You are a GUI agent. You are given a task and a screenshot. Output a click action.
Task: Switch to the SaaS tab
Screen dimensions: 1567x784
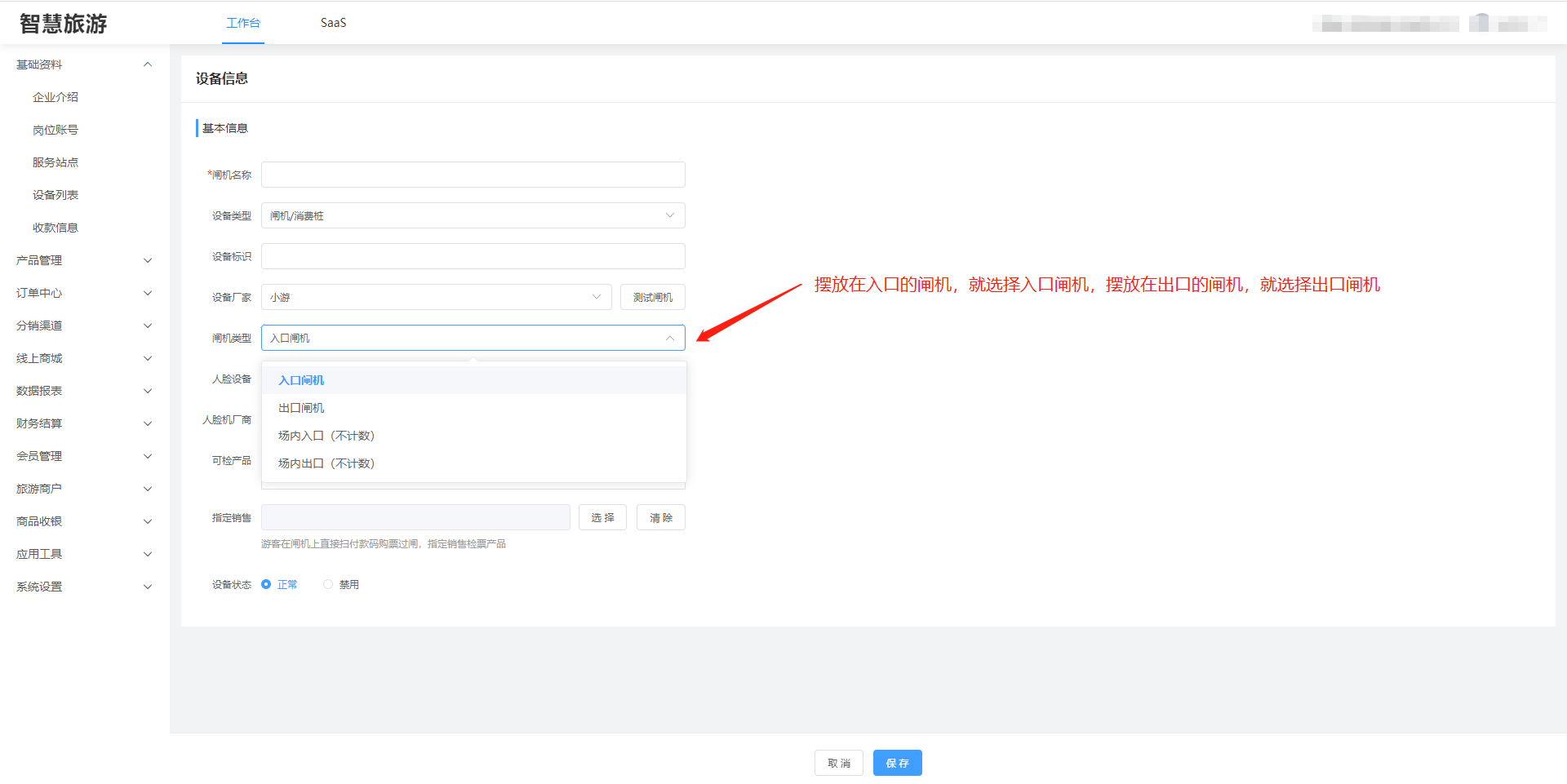click(333, 23)
